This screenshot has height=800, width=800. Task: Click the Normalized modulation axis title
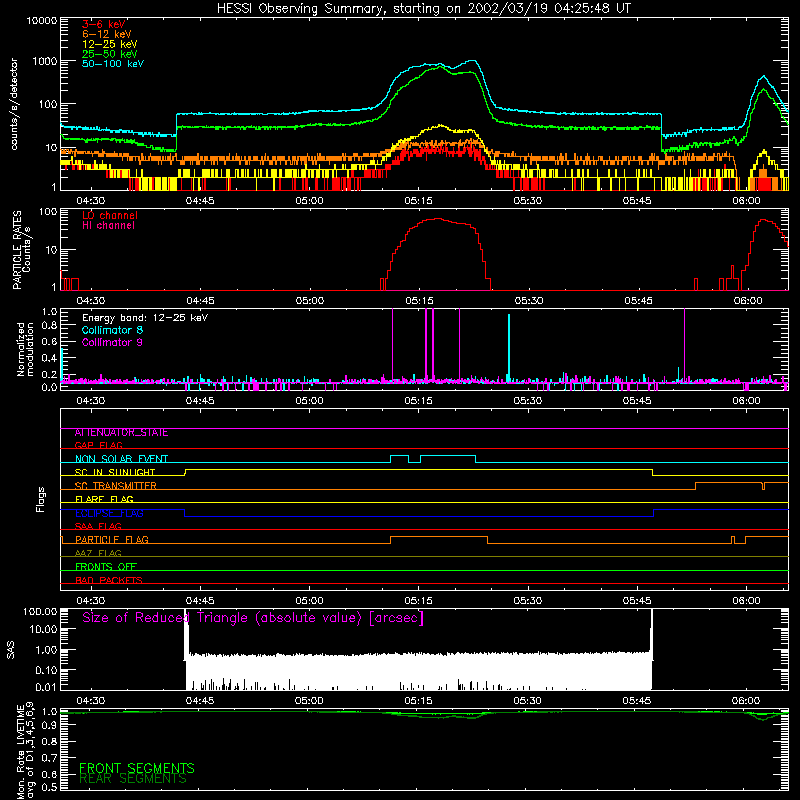(25, 349)
